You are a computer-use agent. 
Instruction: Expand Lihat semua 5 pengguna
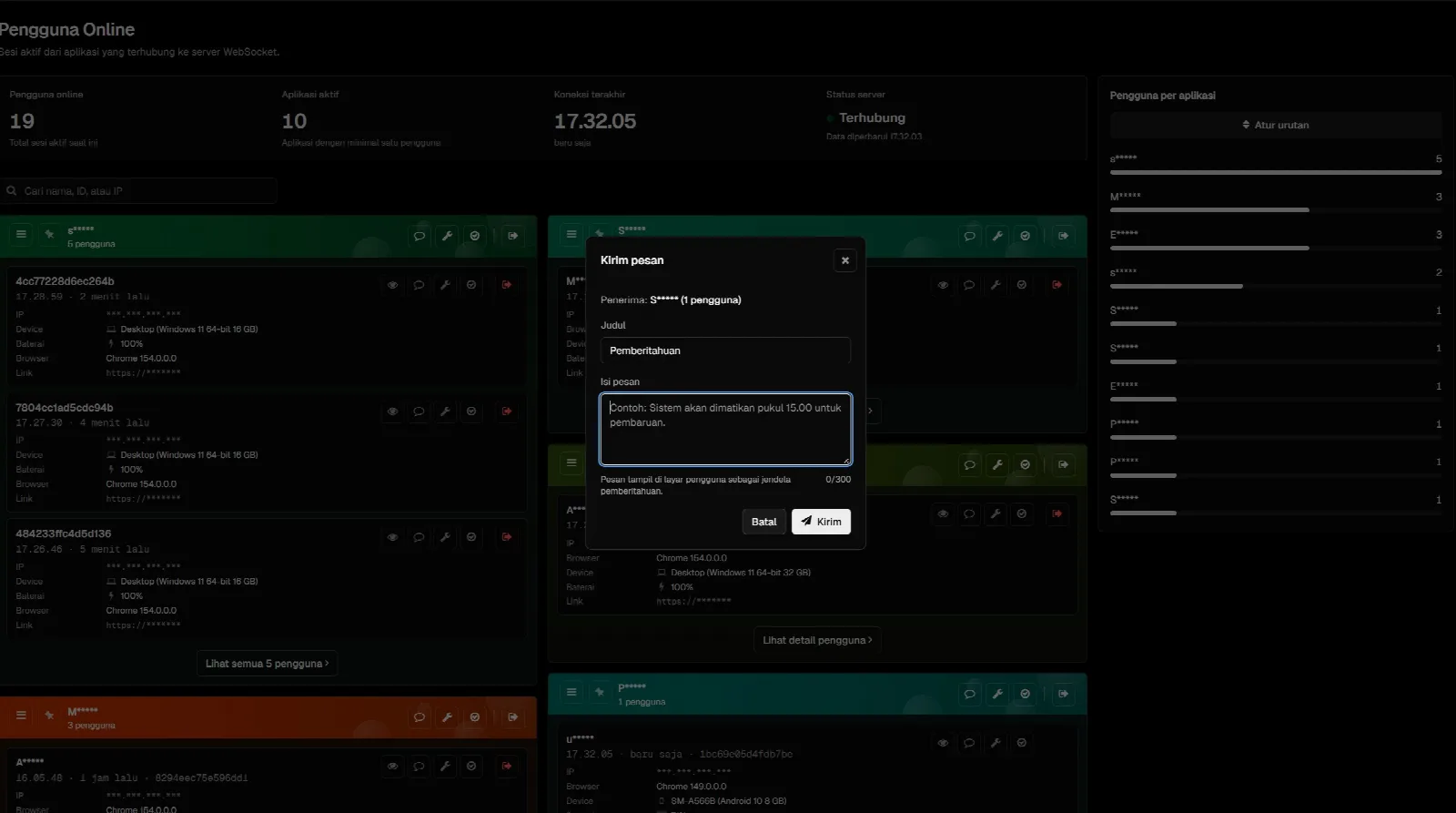coord(267,664)
